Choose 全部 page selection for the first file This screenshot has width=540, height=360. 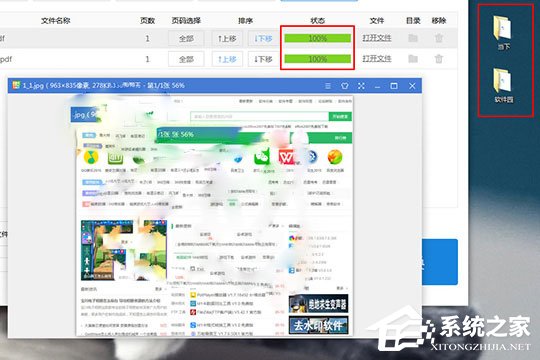coord(186,38)
